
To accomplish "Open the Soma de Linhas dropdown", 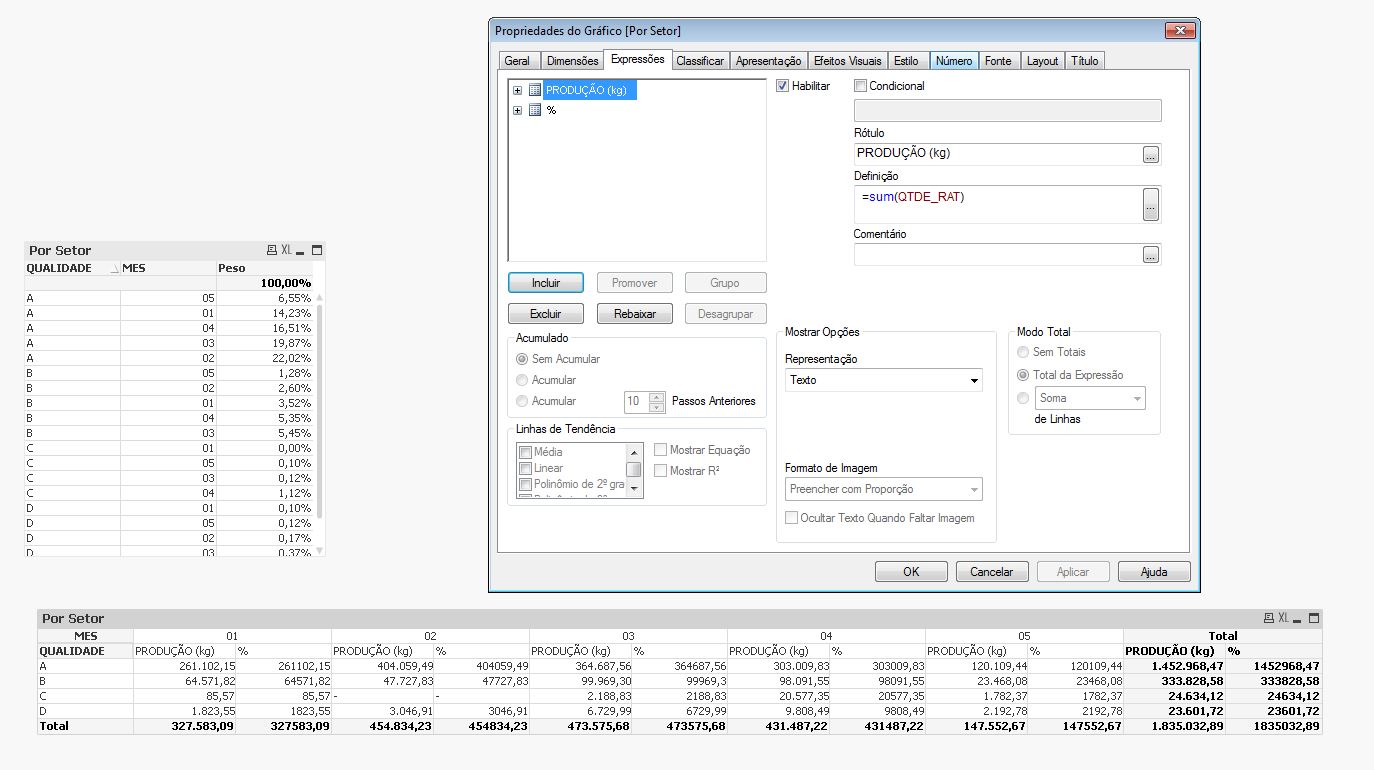I will pyautogui.click(x=1091, y=398).
